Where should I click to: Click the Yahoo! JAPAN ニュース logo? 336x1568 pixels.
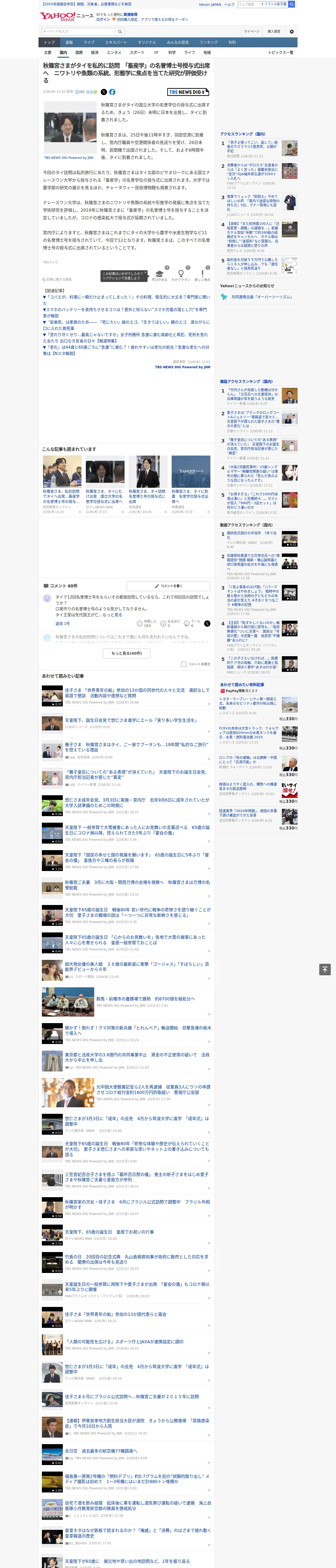tap(66, 16)
